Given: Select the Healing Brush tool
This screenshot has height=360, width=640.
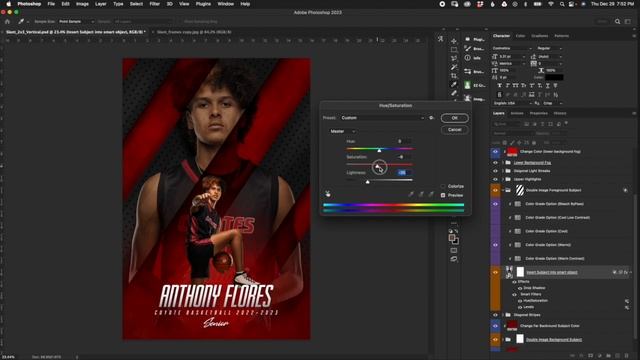Looking at the screenshot, I should tap(454, 93).
